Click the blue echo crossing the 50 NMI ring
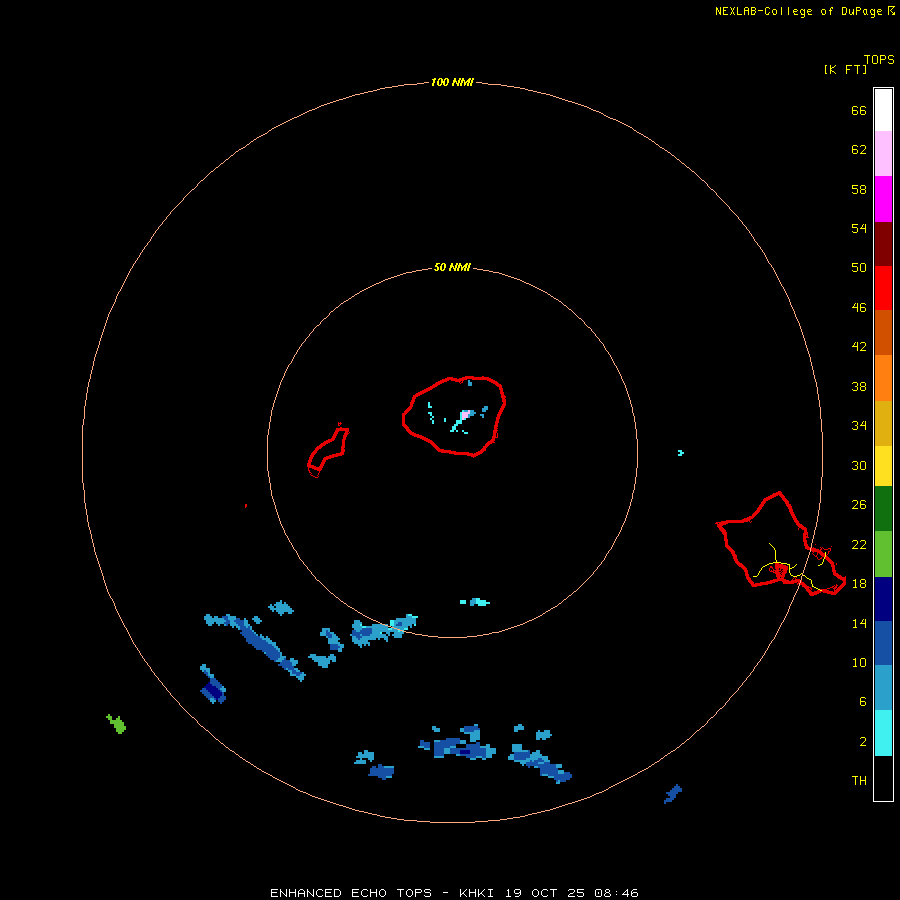Screen dimensions: 900x900 [383, 630]
